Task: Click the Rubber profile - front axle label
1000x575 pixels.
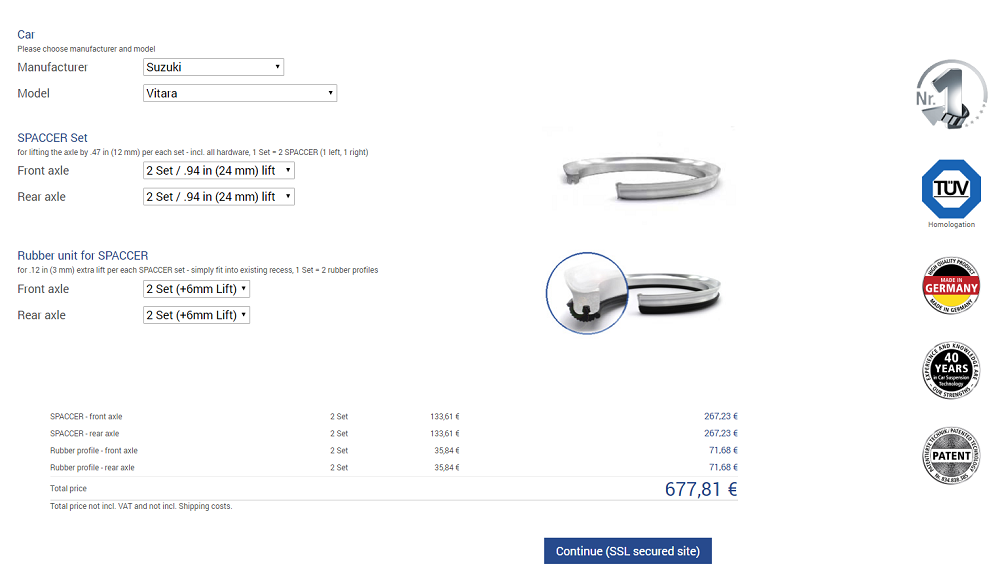Action: pos(94,451)
